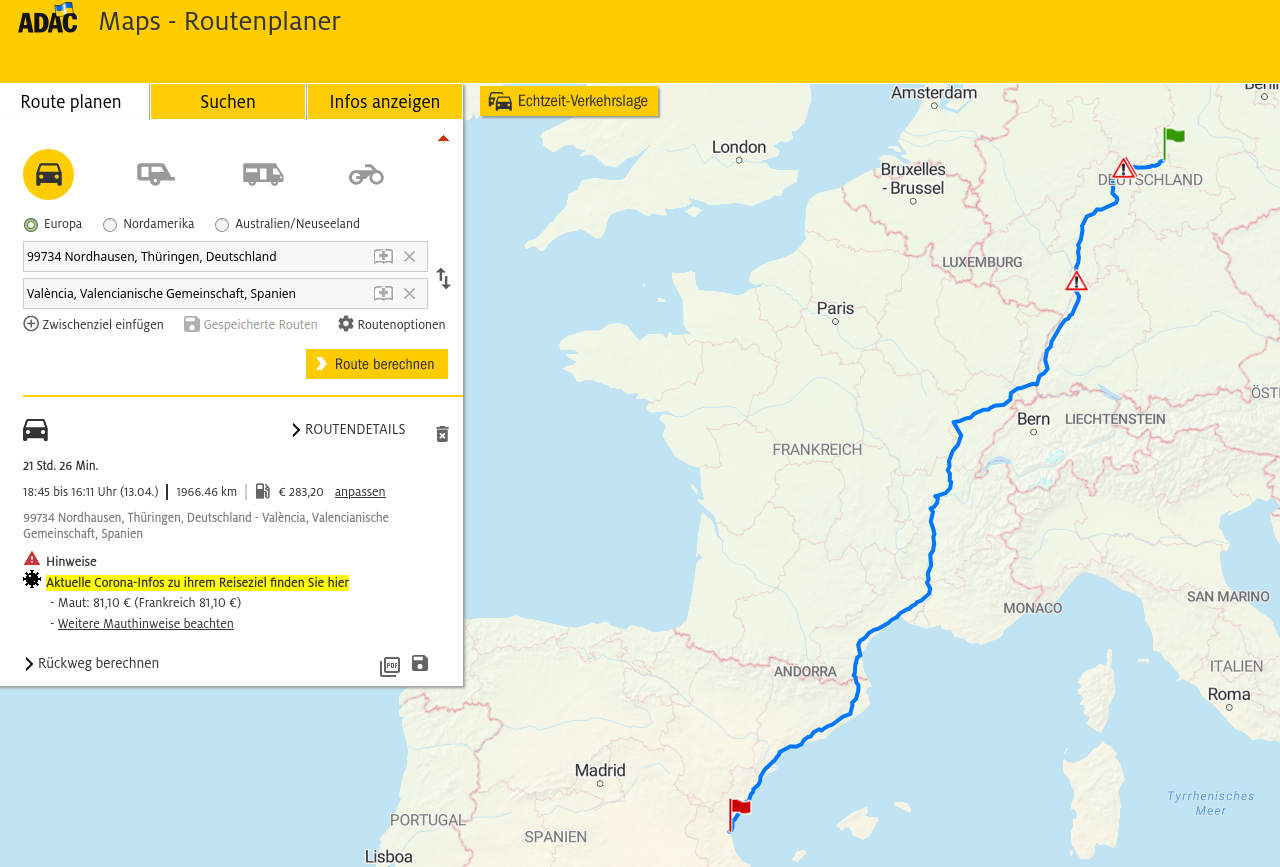Open the Infos anzeigen tab

[385, 102]
